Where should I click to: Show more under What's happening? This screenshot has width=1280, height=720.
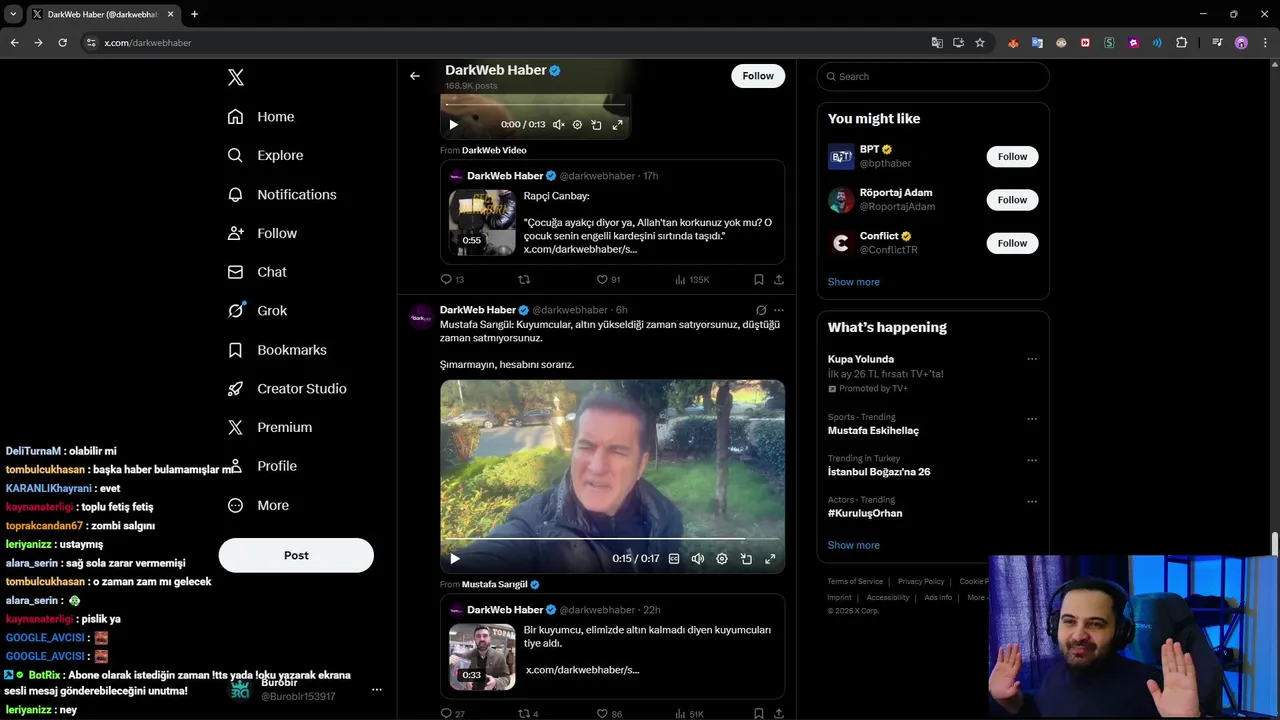[x=854, y=546]
